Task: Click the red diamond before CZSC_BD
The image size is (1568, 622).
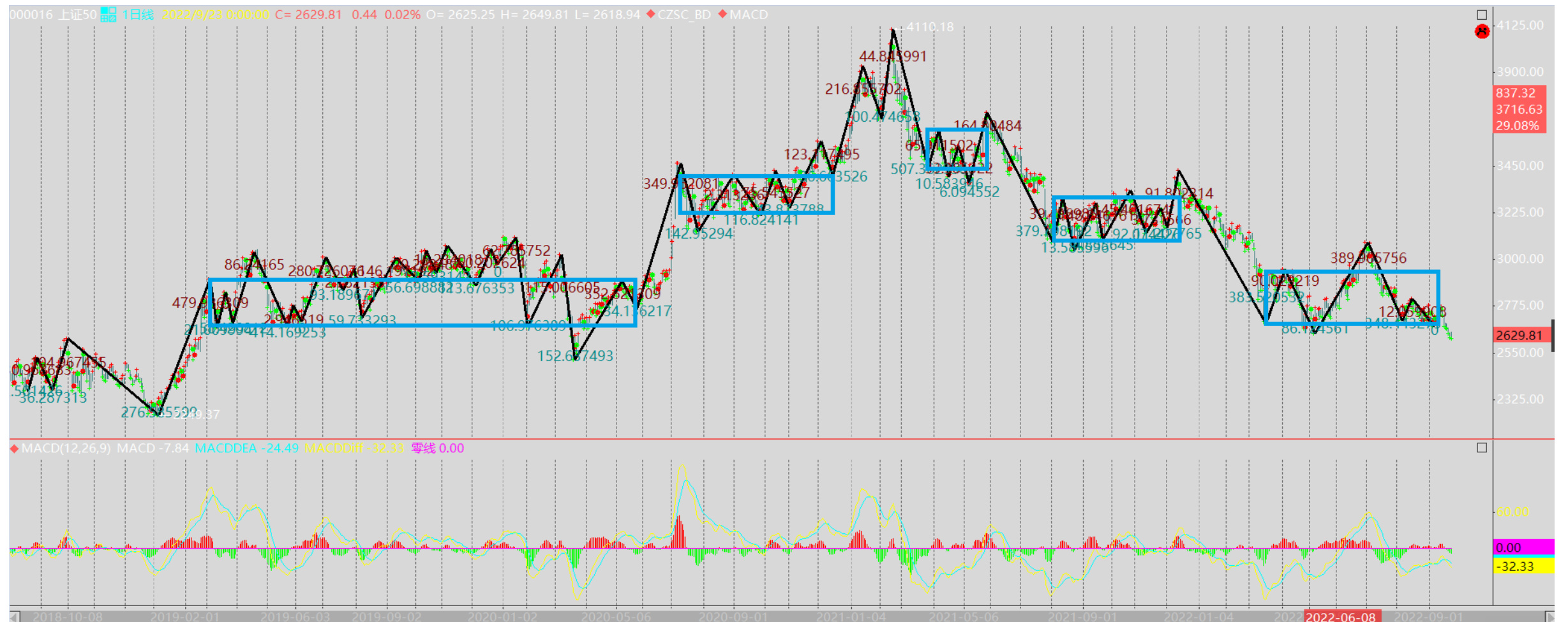Action: coord(651,14)
